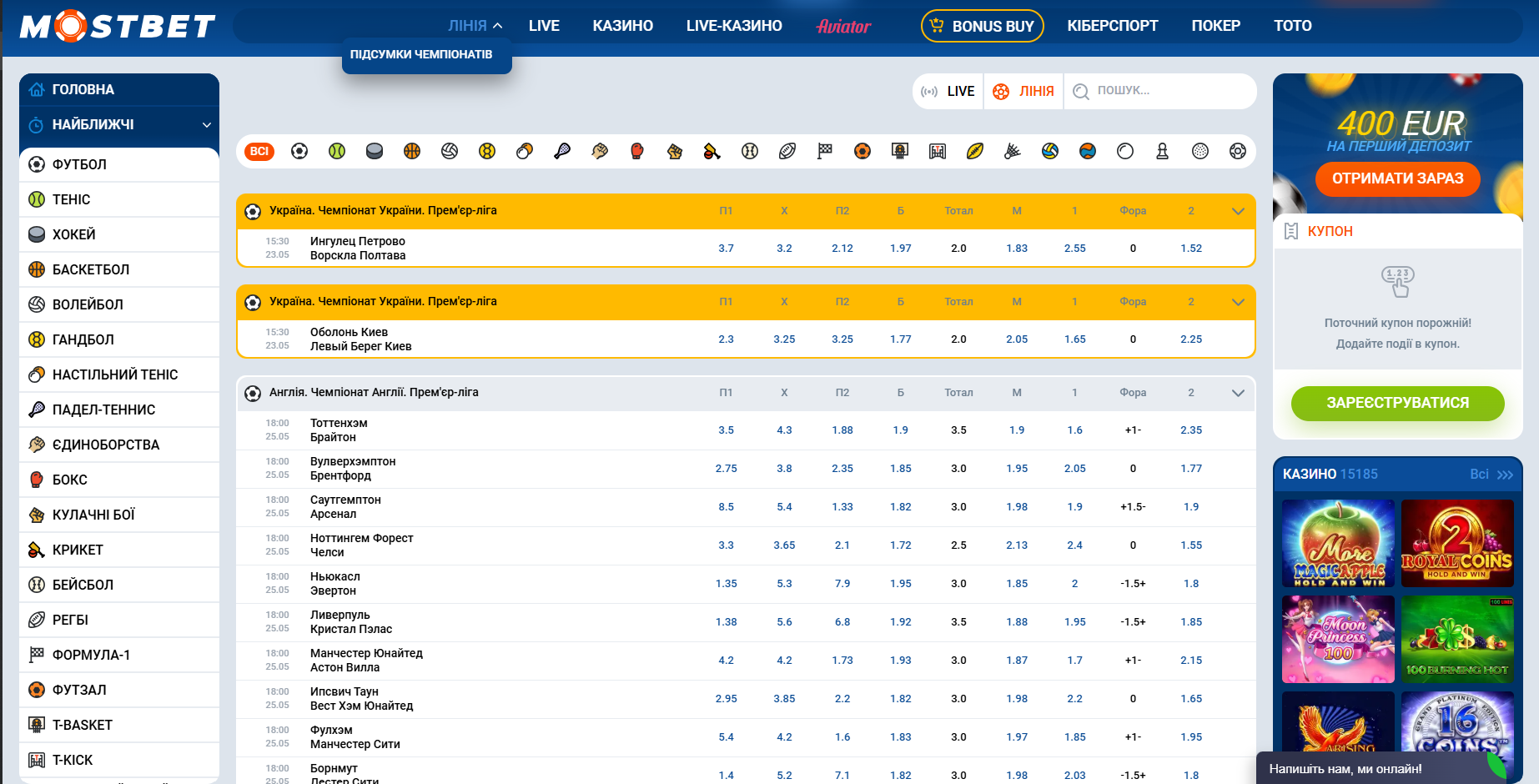Select draw odds 4.3 for Тоттенхэм–Брайтон
1539x784 pixels.
[784, 430]
